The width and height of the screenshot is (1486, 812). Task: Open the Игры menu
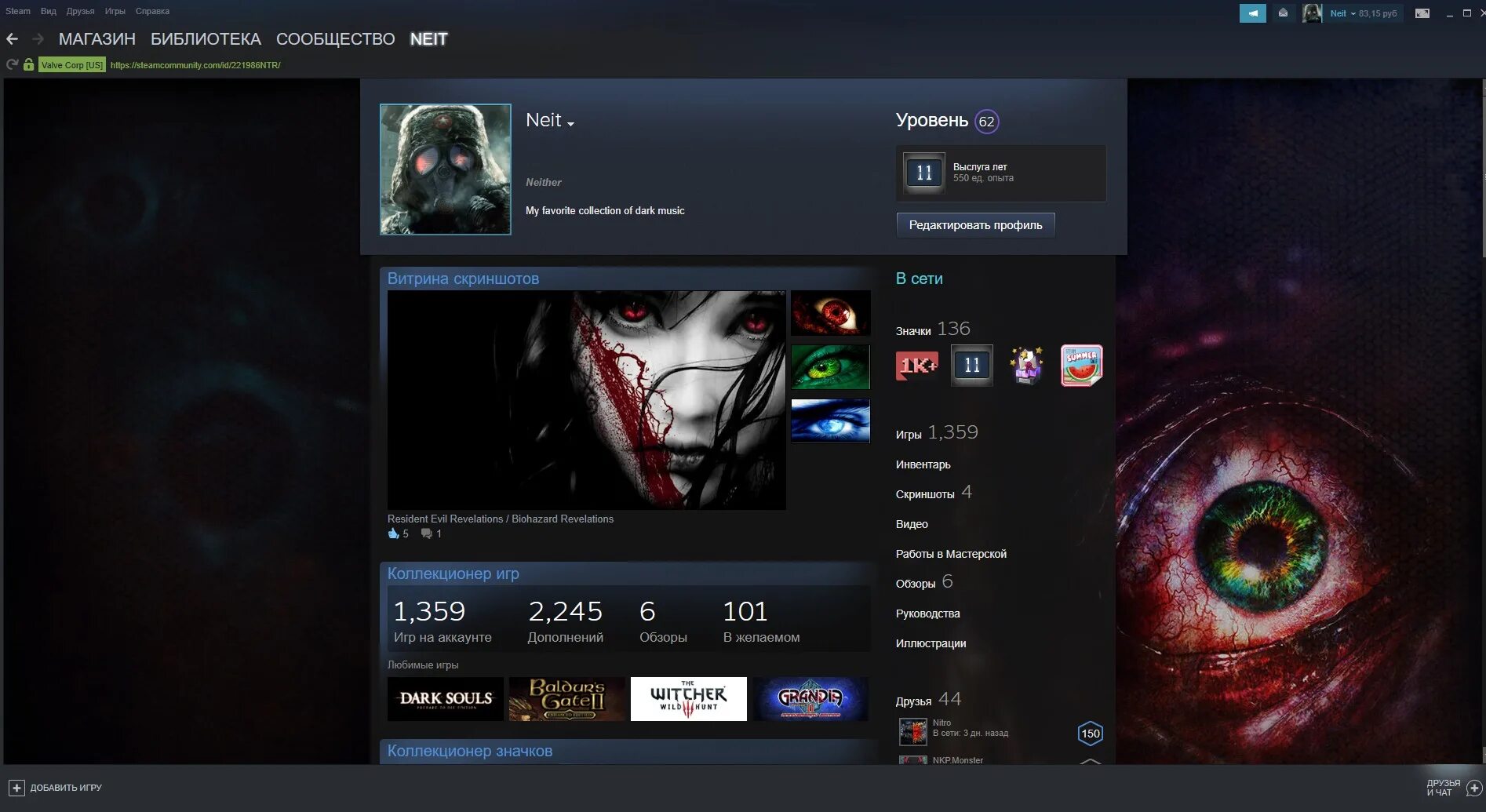click(115, 11)
